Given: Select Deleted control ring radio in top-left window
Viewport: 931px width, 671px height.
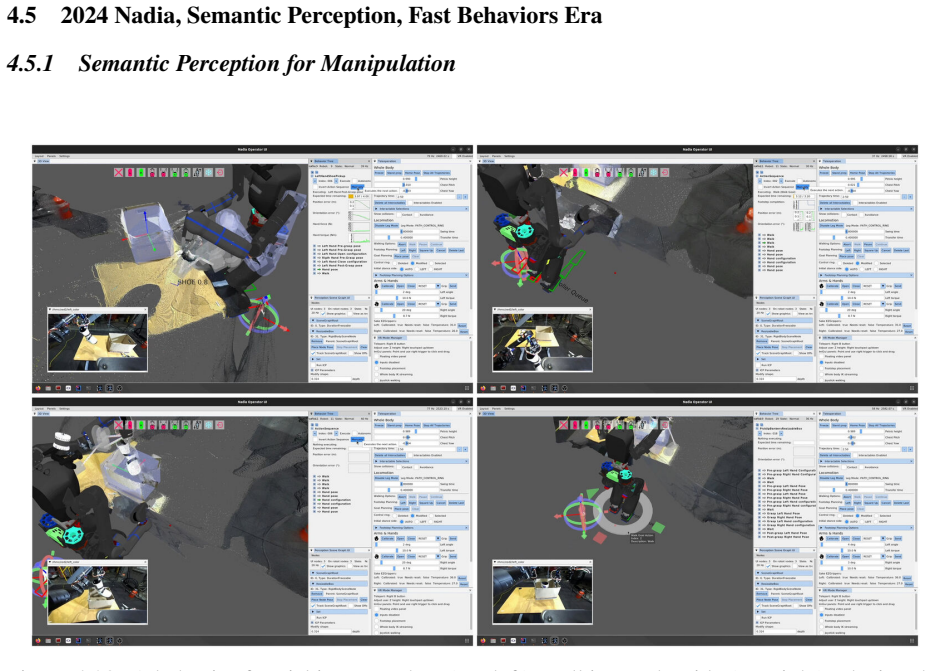Looking at the screenshot, I should [394, 263].
